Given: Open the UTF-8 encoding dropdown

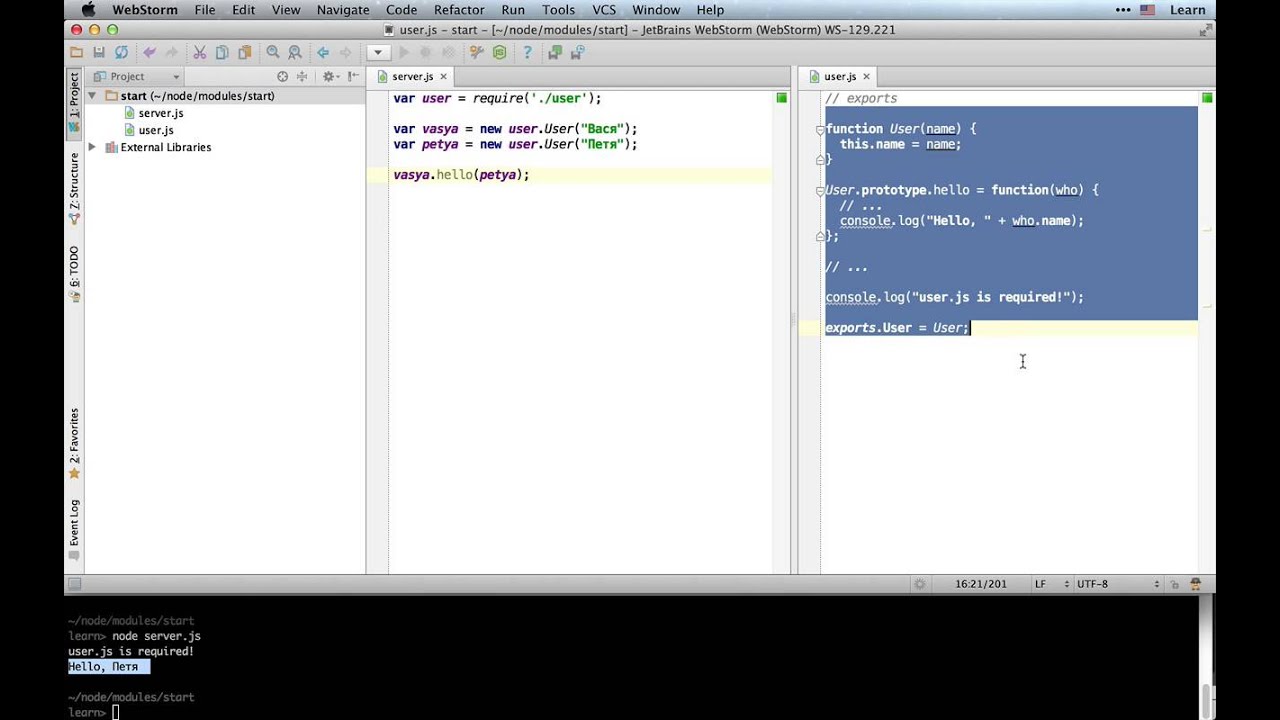Looking at the screenshot, I should (x=1118, y=584).
